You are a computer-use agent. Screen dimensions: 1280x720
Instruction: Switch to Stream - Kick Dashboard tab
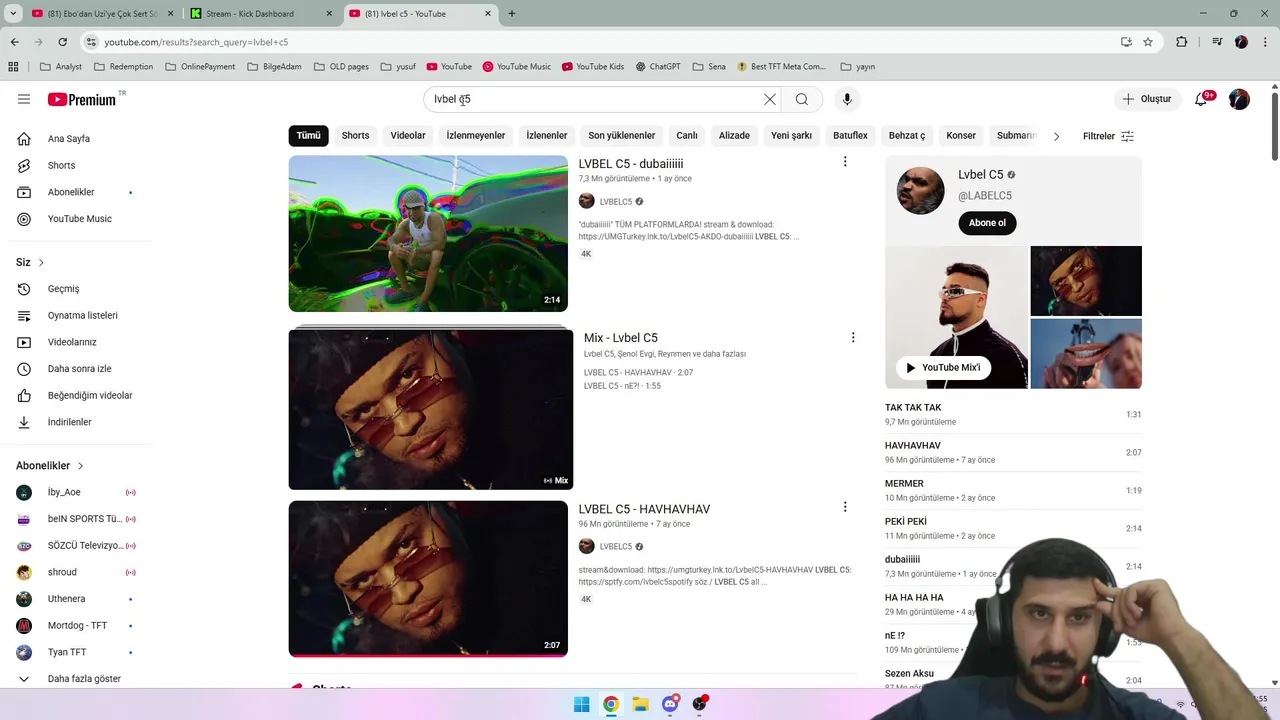[260, 14]
